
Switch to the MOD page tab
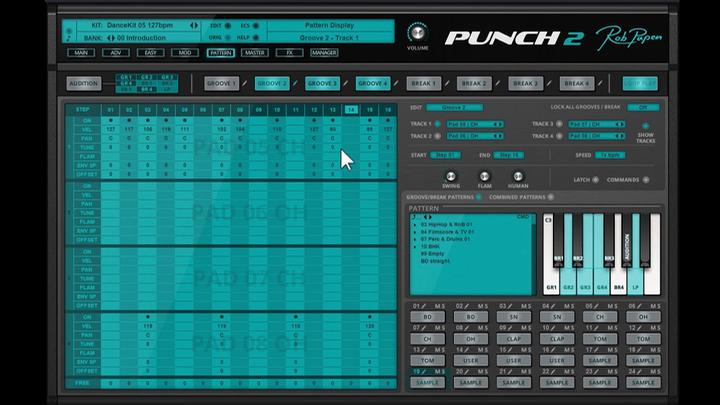click(185, 53)
